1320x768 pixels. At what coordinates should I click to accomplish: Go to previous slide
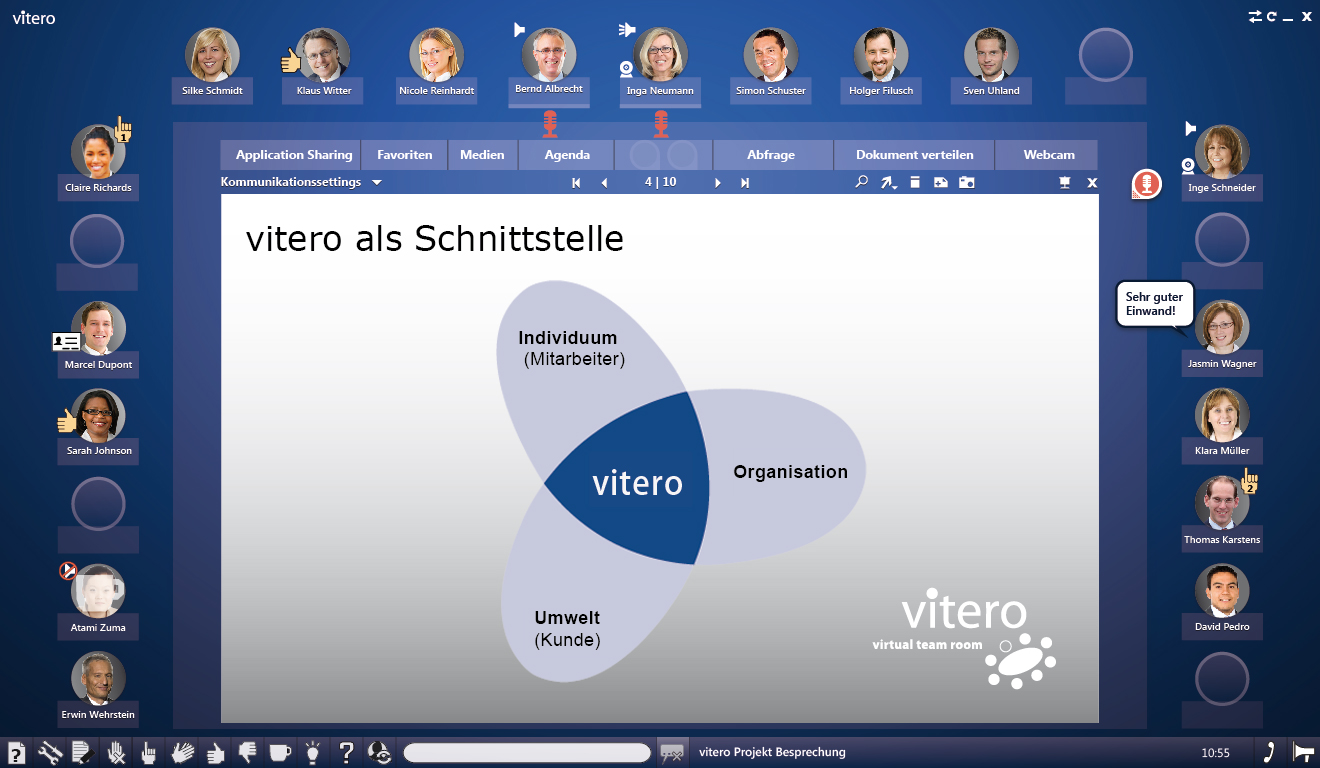tap(604, 183)
